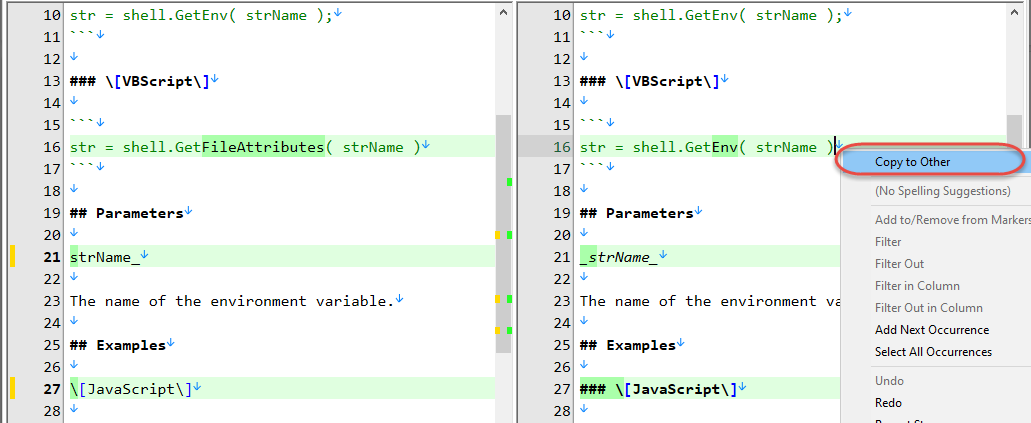The width and height of the screenshot is (1031, 423).
Task: Click strName_ text on left line 21
Action: (105, 257)
